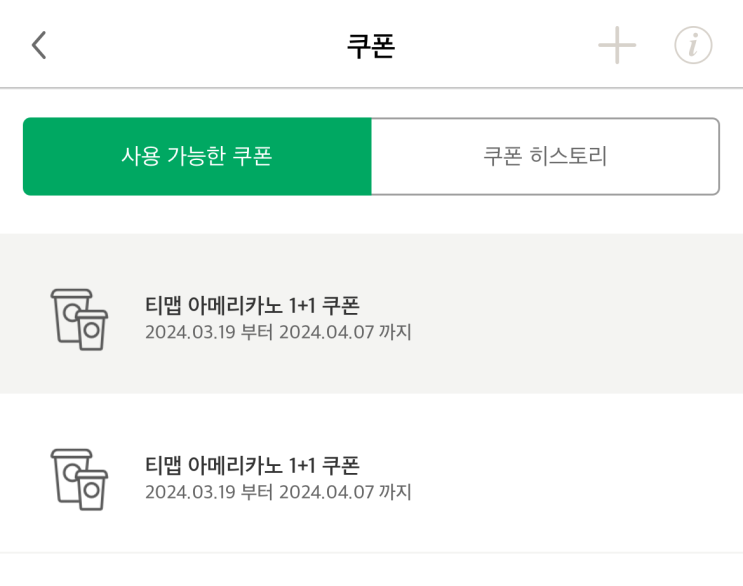Open the 쿠폰 히스토리 tab
743x586 pixels.
[x=545, y=157]
